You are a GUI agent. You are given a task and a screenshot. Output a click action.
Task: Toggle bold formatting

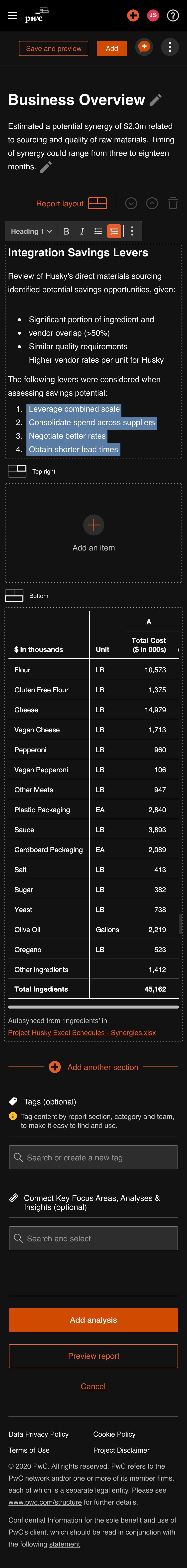[66, 231]
